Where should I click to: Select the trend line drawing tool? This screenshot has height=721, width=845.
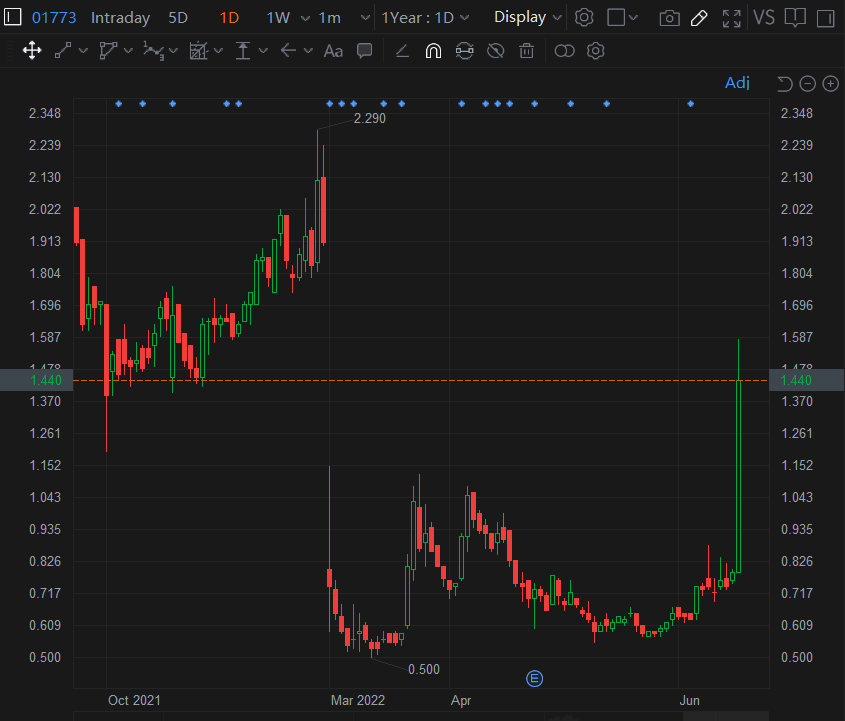point(63,51)
